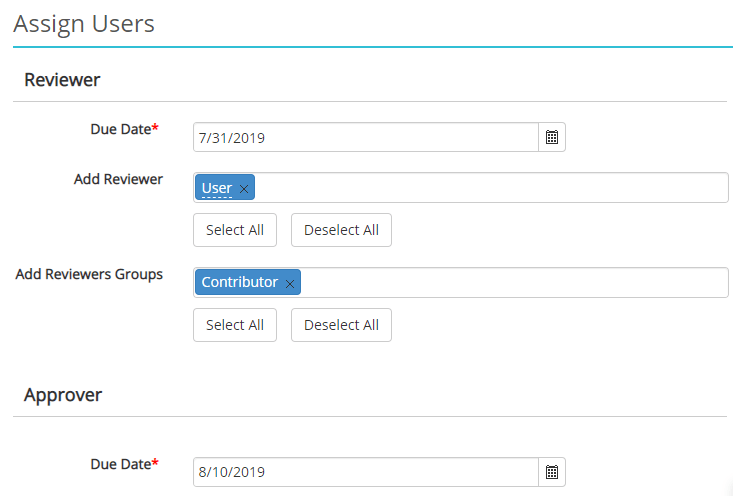Click the Contributor tag label
The width and height of the screenshot is (733, 496).
(239, 282)
